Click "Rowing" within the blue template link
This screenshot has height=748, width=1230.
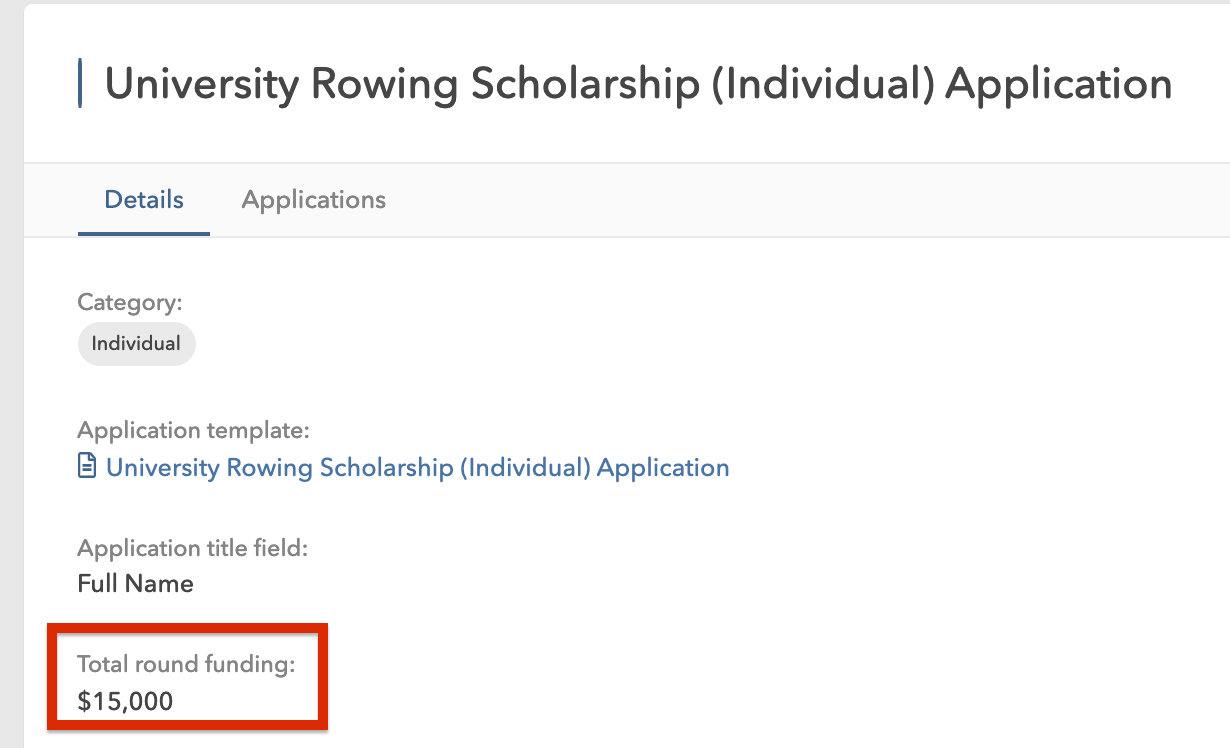click(270, 467)
